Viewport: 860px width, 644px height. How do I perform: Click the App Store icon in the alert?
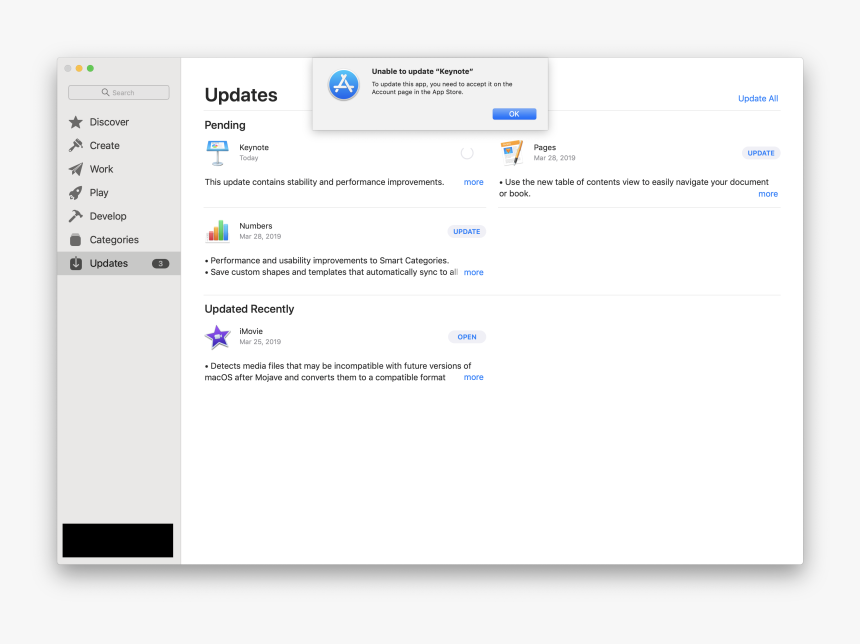344,85
